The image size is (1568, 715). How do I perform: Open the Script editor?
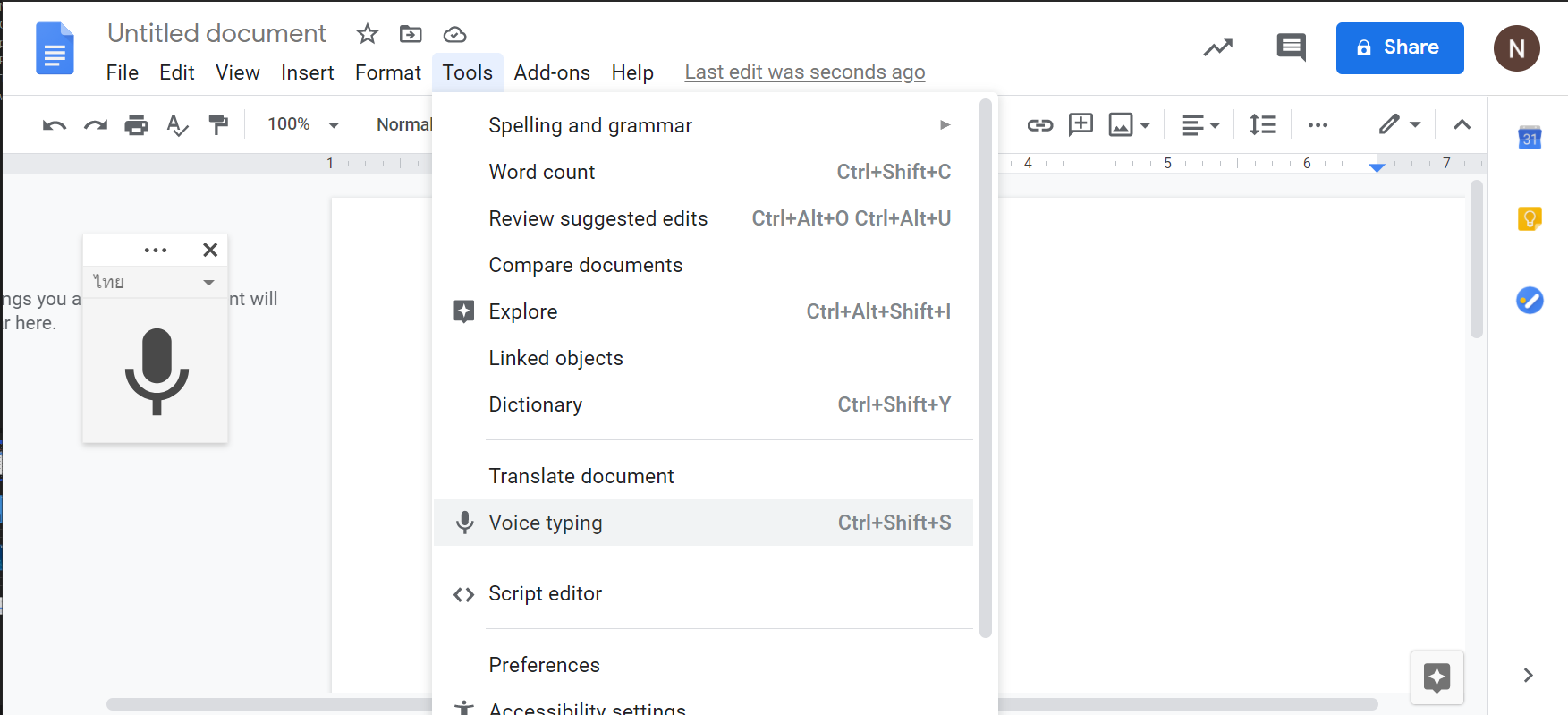click(703, 593)
